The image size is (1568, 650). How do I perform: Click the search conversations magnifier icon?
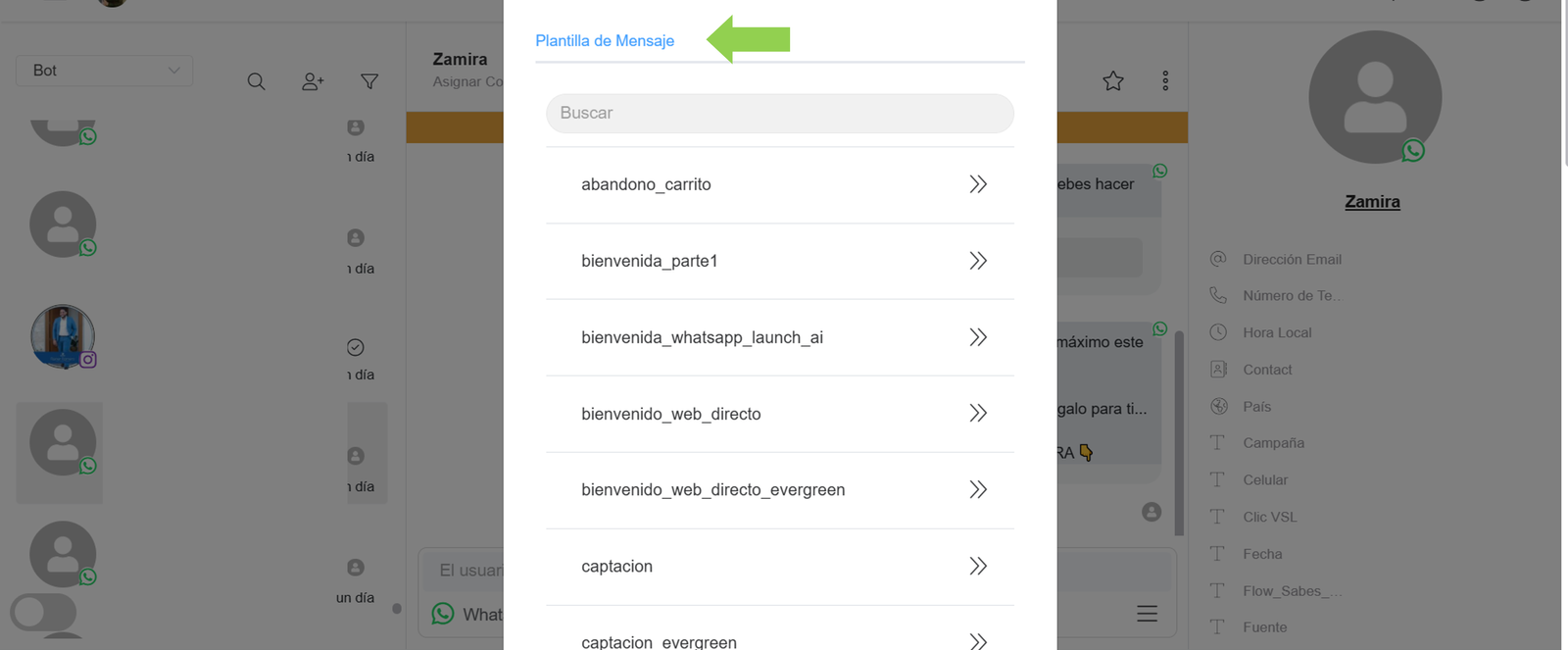[x=256, y=81]
